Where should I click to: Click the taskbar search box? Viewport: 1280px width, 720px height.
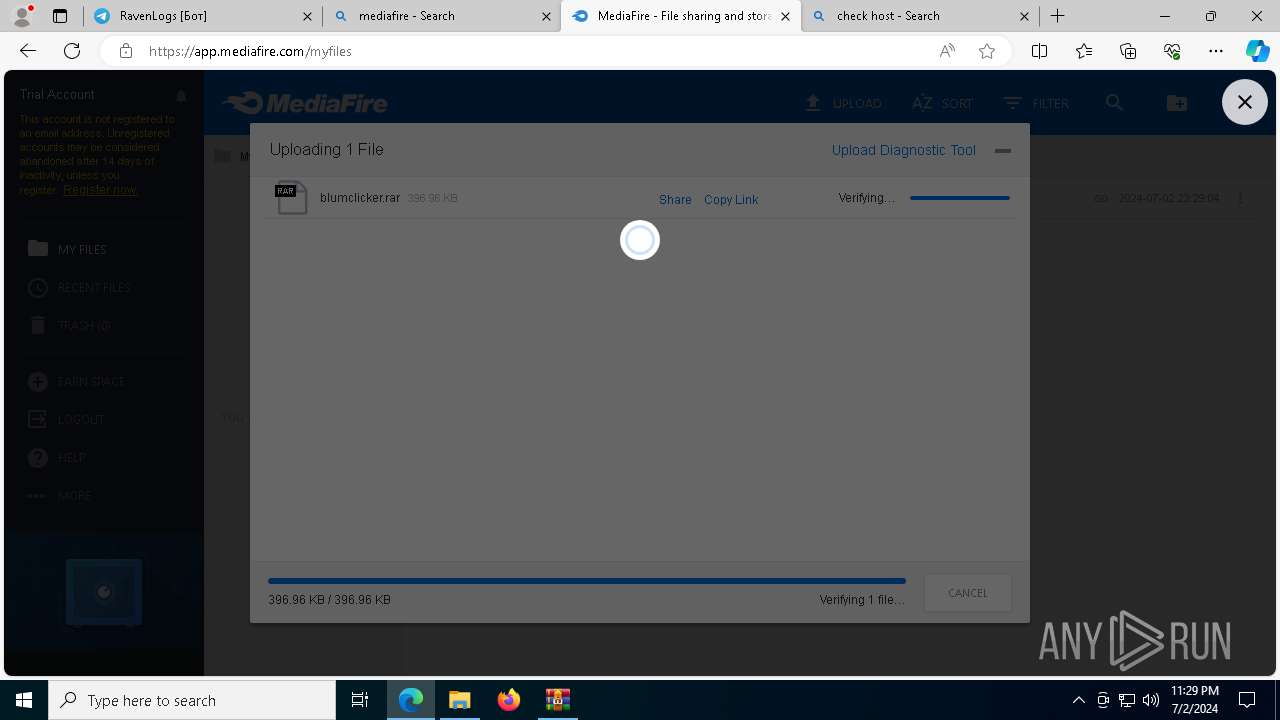[x=192, y=700]
